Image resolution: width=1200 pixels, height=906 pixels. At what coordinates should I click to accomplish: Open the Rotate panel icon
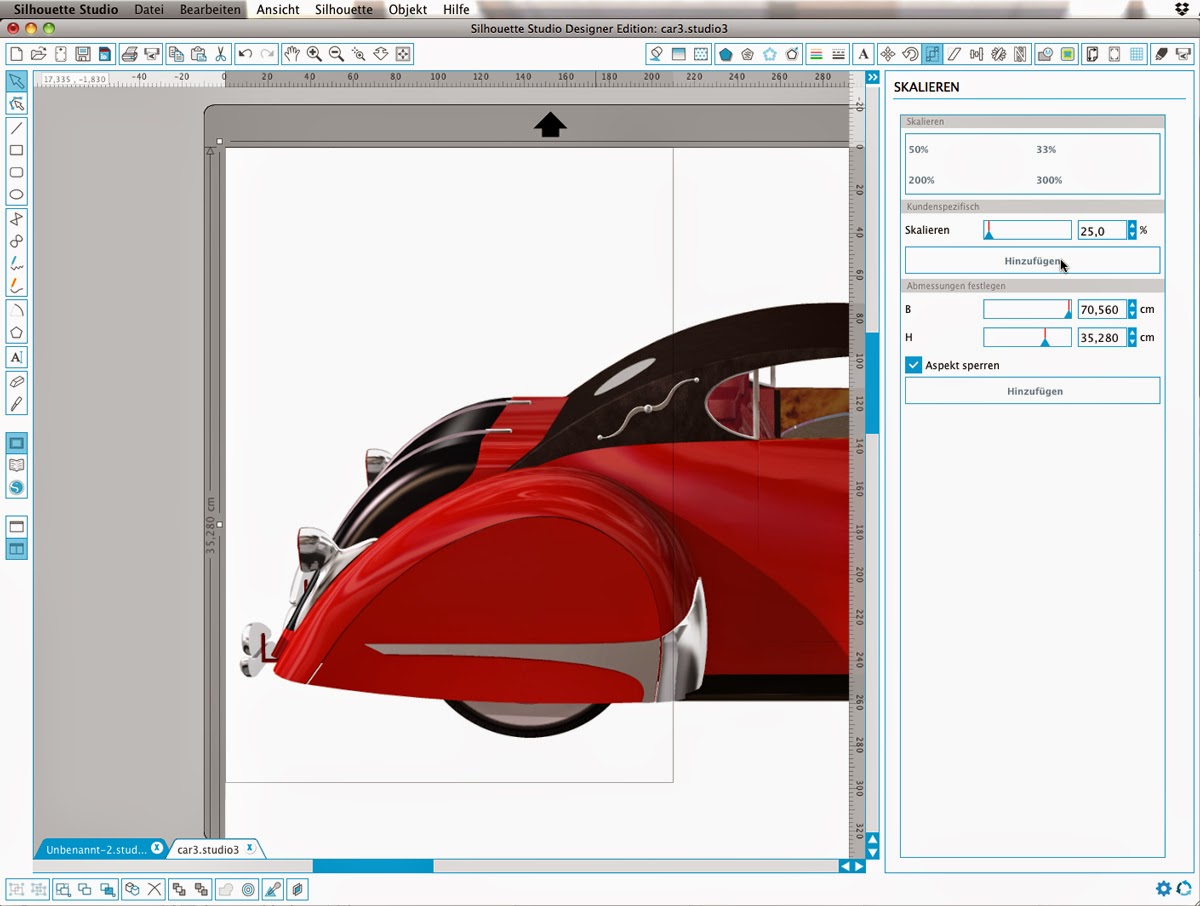(x=910, y=54)
